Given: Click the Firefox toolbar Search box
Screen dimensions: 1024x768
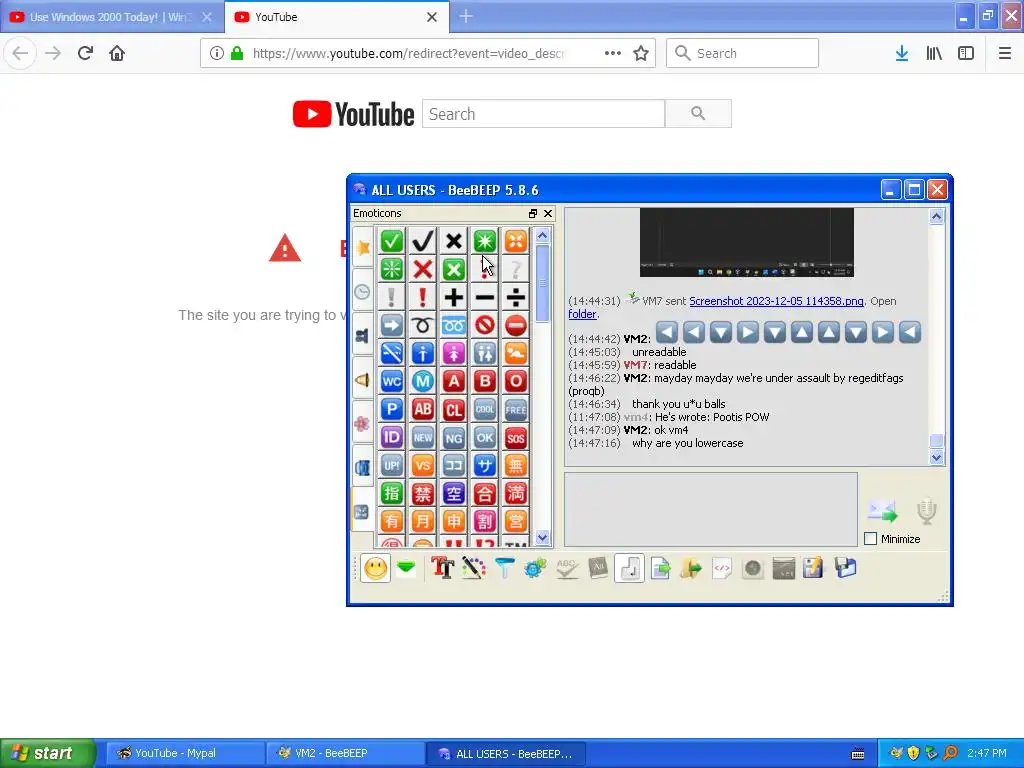Looking at the screenshot, I should tap(742, 53).
